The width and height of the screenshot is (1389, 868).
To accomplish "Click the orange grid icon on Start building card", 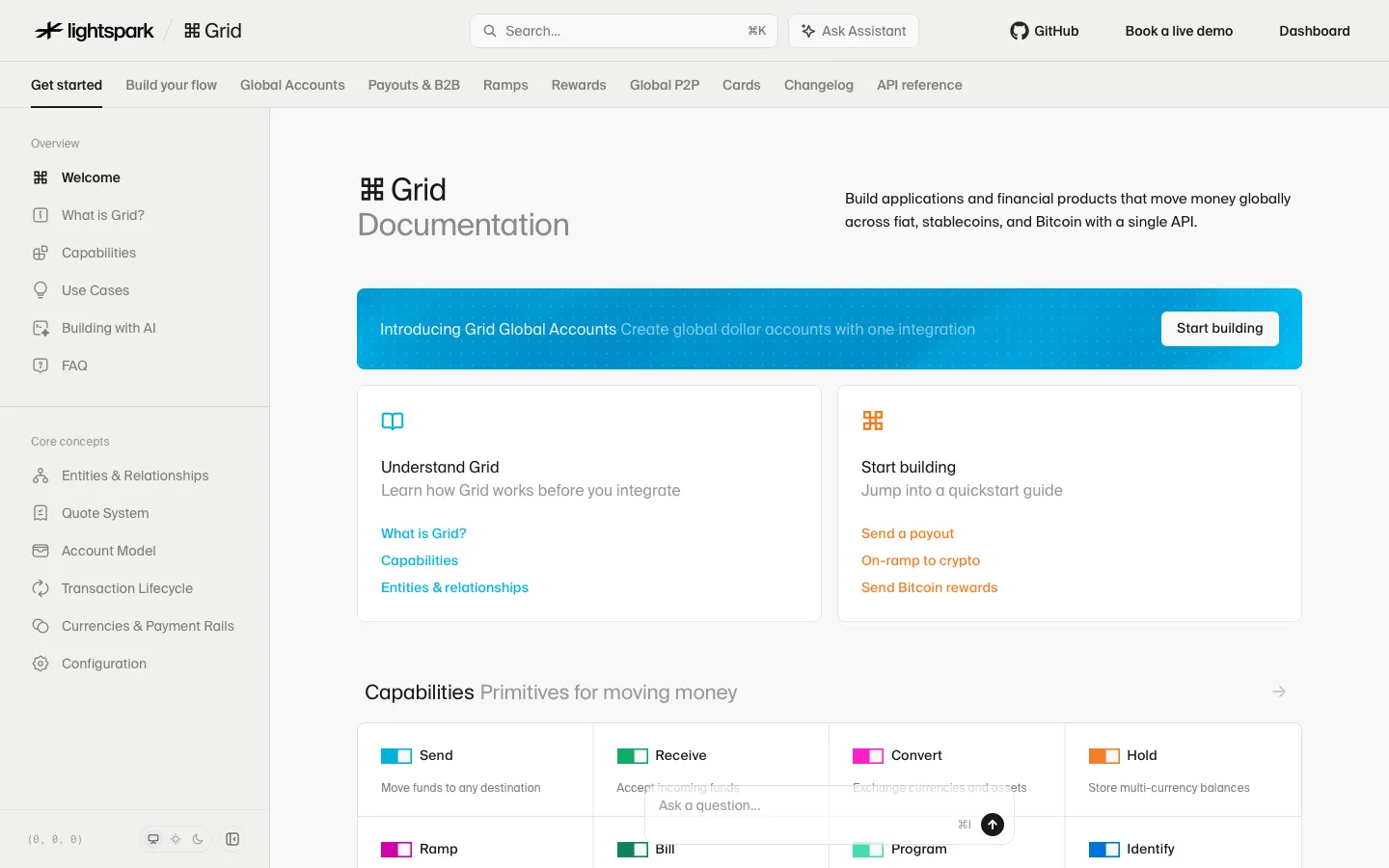I will [x=873, y=420].
